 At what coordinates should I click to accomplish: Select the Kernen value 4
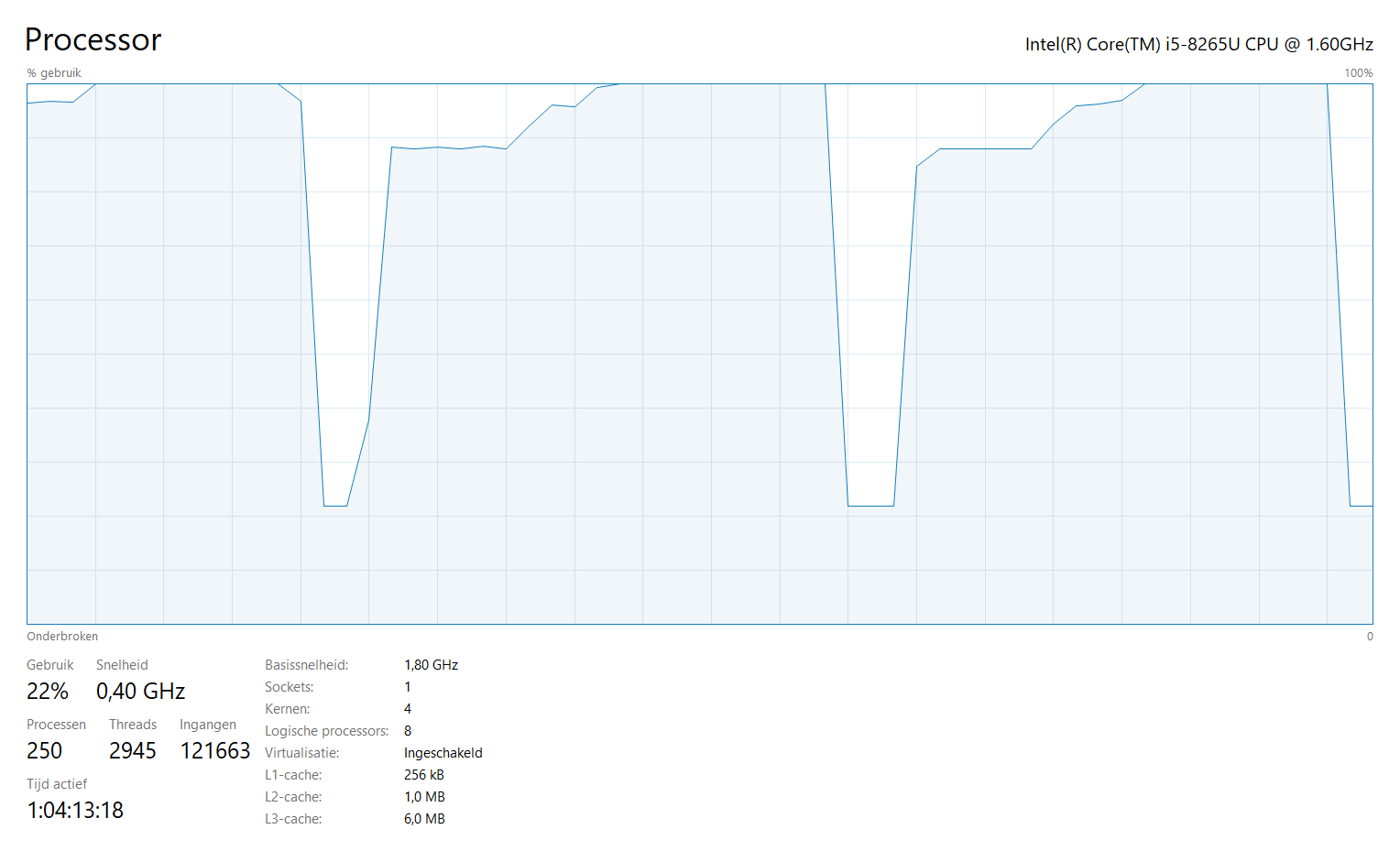[408, 709]
